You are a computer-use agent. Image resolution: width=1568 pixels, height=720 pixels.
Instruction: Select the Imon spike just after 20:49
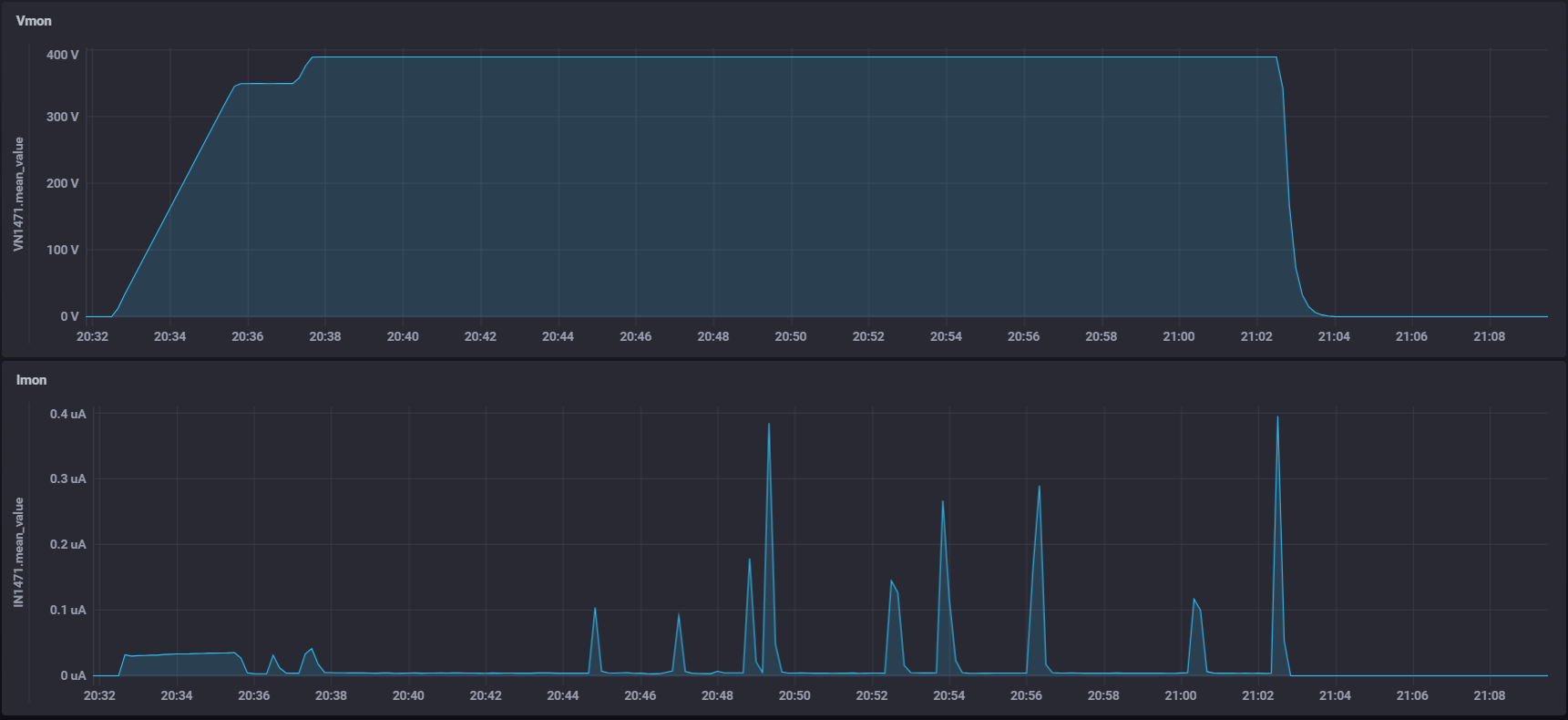pos(769,424)
